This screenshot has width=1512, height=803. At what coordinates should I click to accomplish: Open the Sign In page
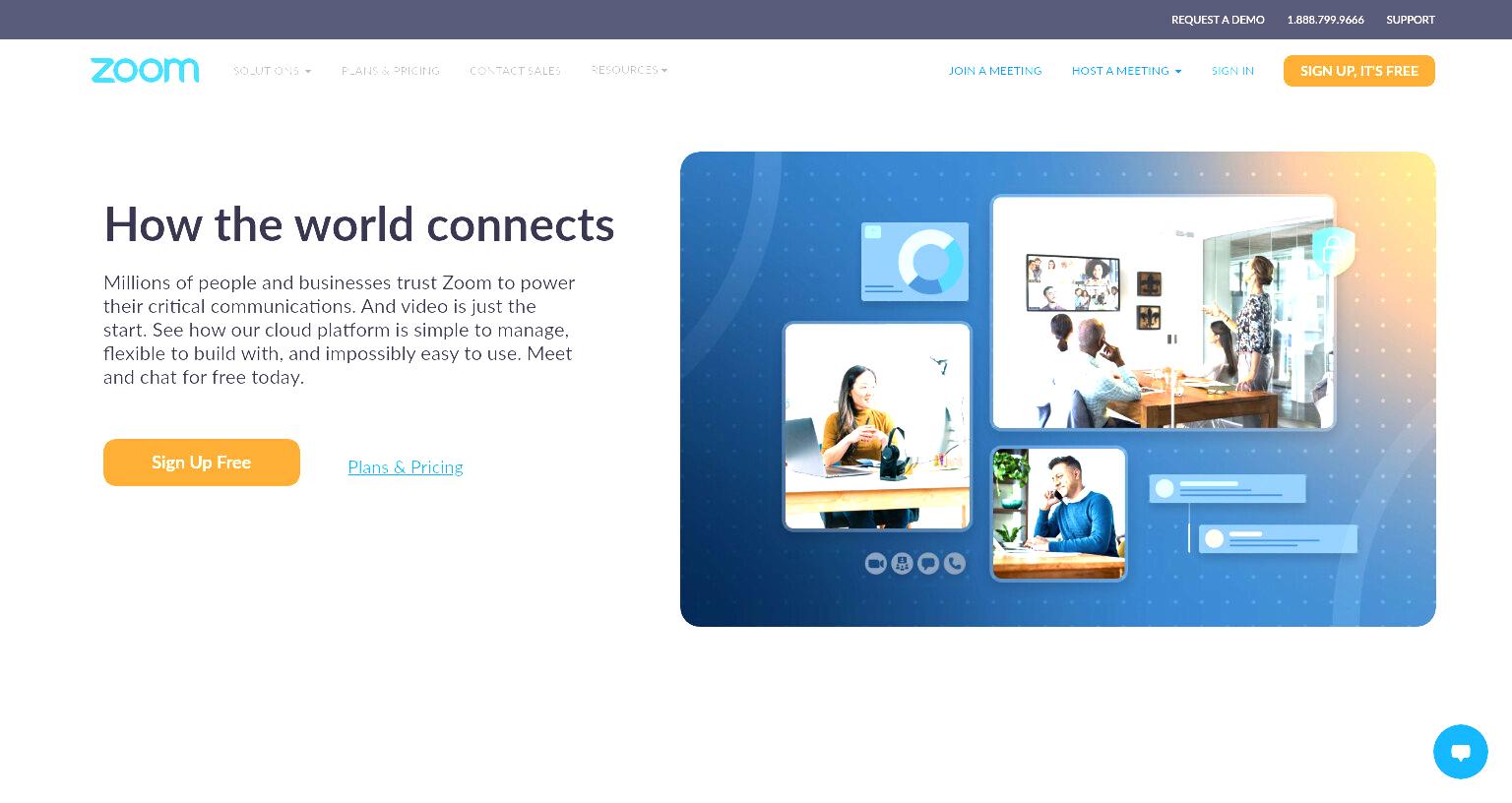pyautogui.click(x=1232, y=71)
